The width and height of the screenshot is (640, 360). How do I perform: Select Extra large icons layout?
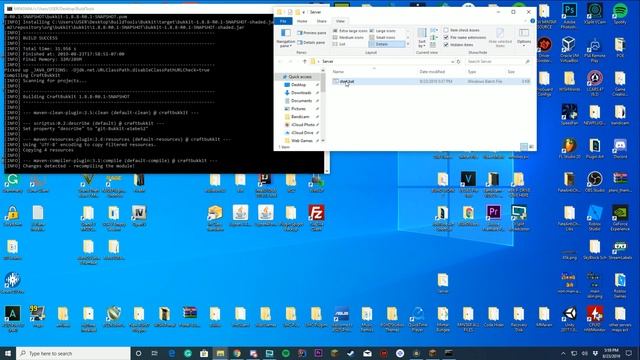[350, 31]
